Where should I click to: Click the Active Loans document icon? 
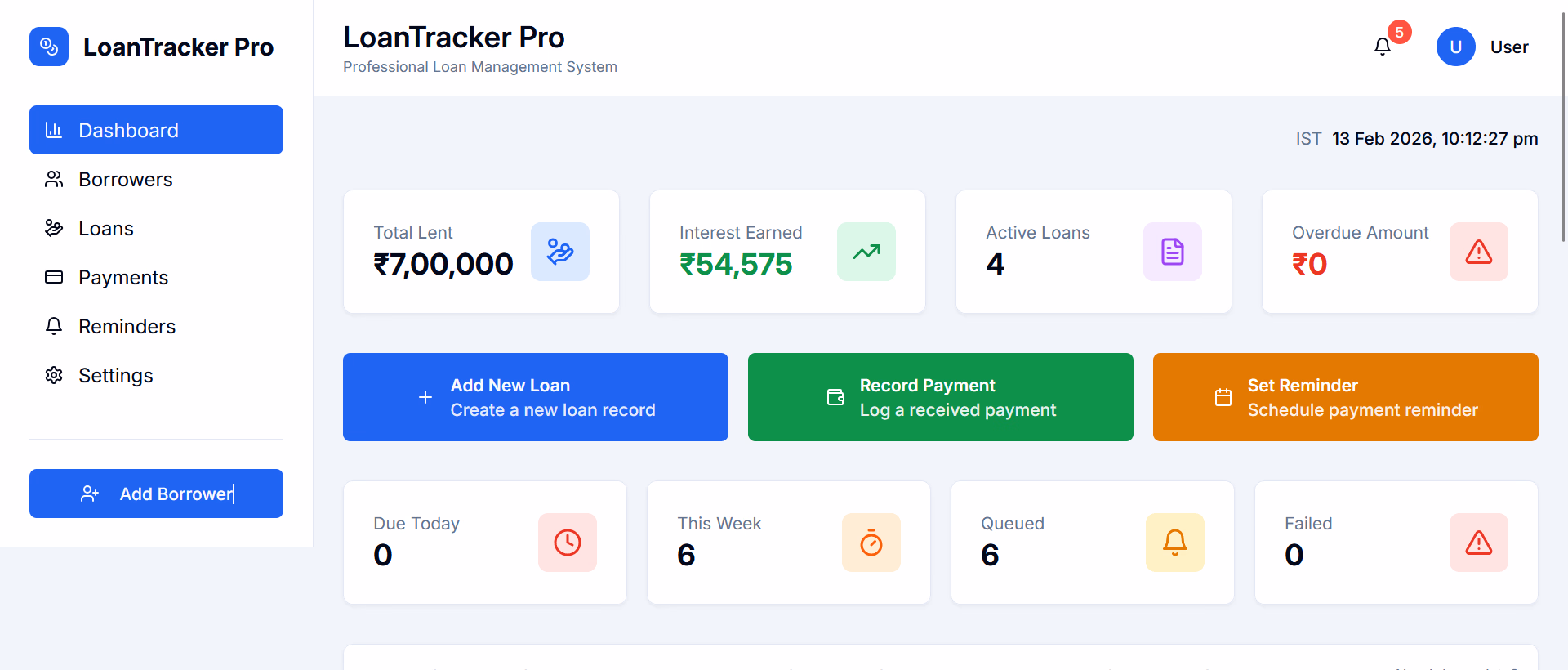click(x=1172, y=252)
